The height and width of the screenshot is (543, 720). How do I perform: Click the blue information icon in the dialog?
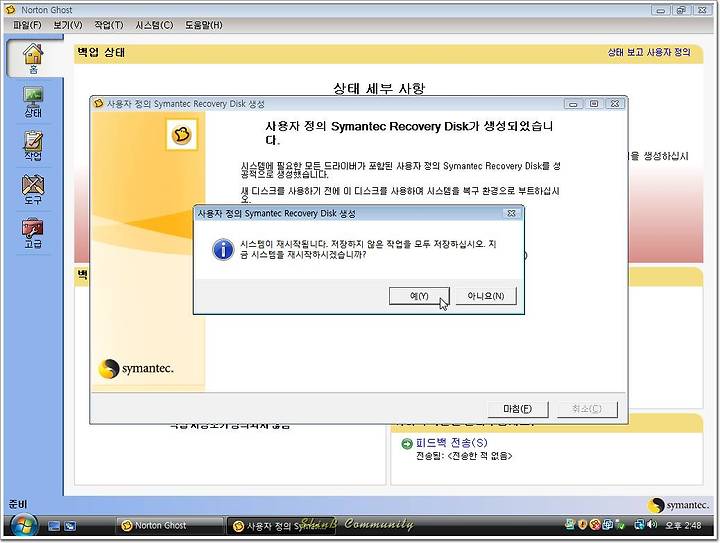223,249
